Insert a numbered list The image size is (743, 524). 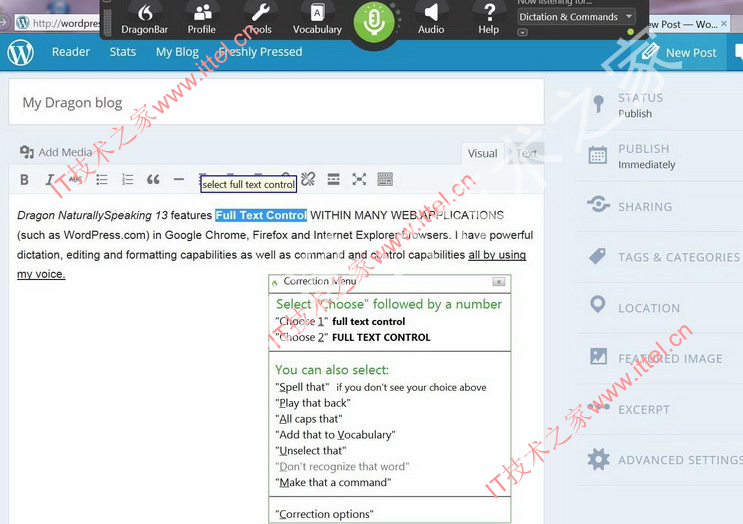(x=127, y=180)
